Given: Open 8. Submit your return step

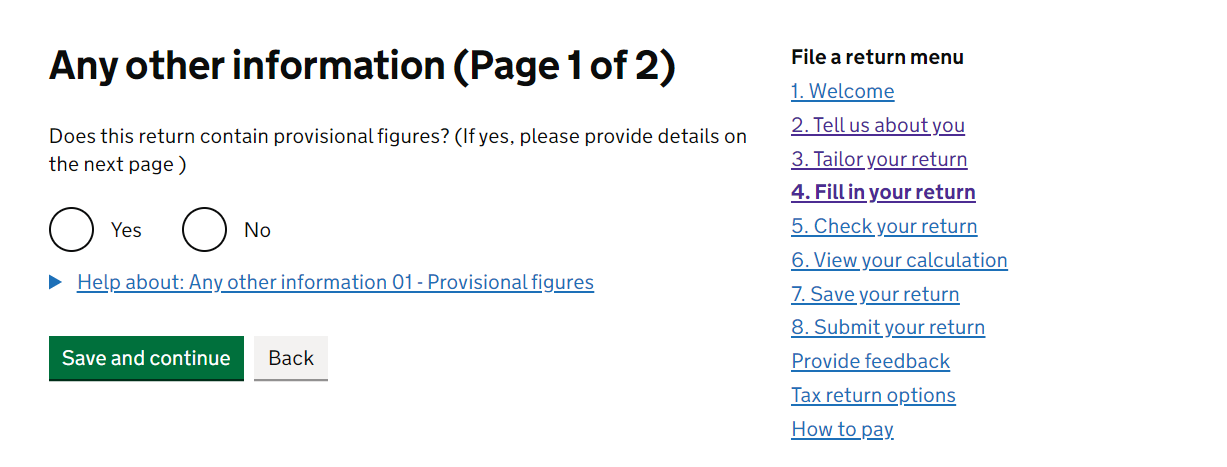Looking at the screenshot, I should tap(888, 327).
